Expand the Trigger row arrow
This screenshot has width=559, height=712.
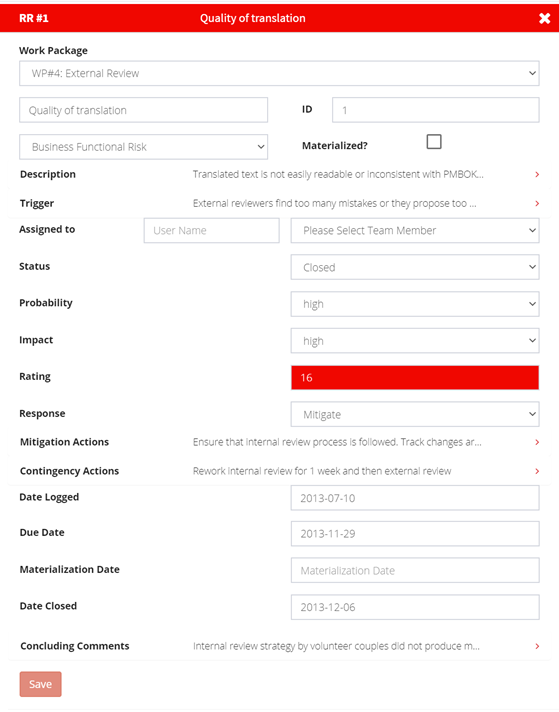pos(537,203)
